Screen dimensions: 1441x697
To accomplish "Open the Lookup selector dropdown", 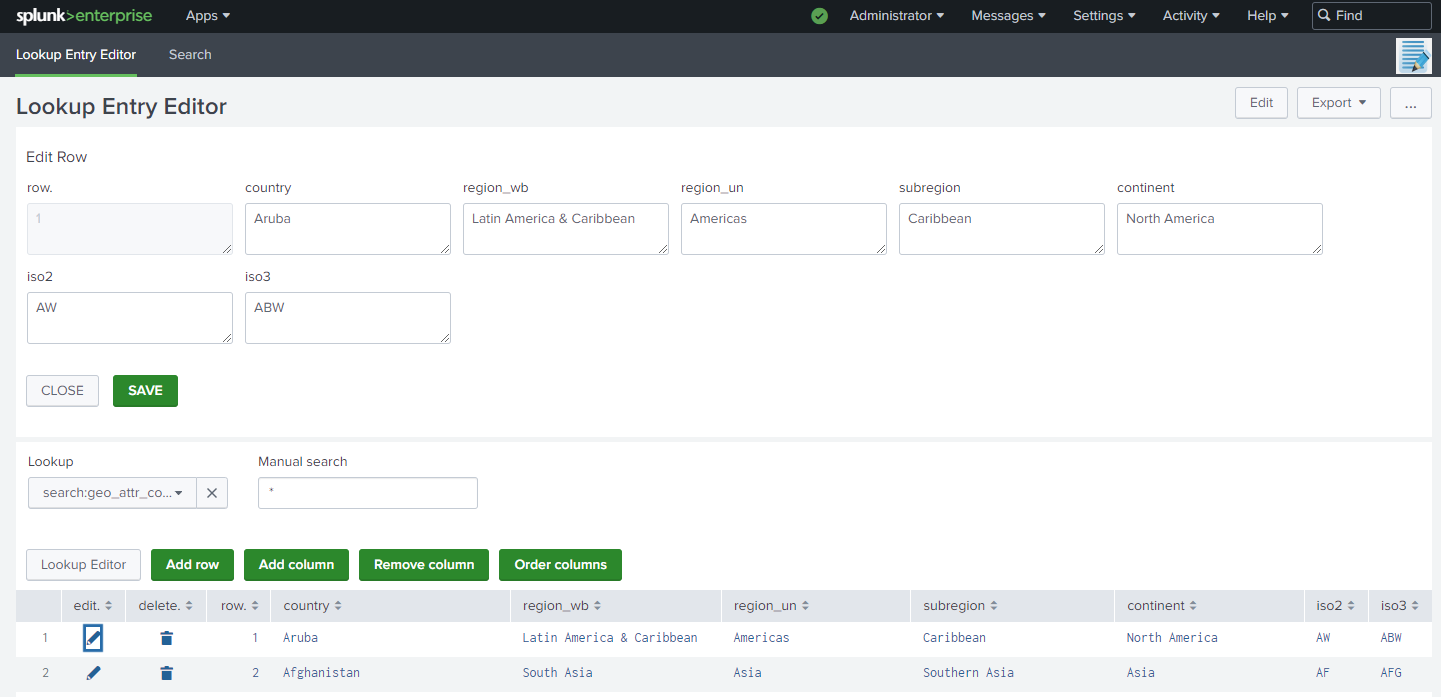I will pyautogui.click(x=112, y=493).
